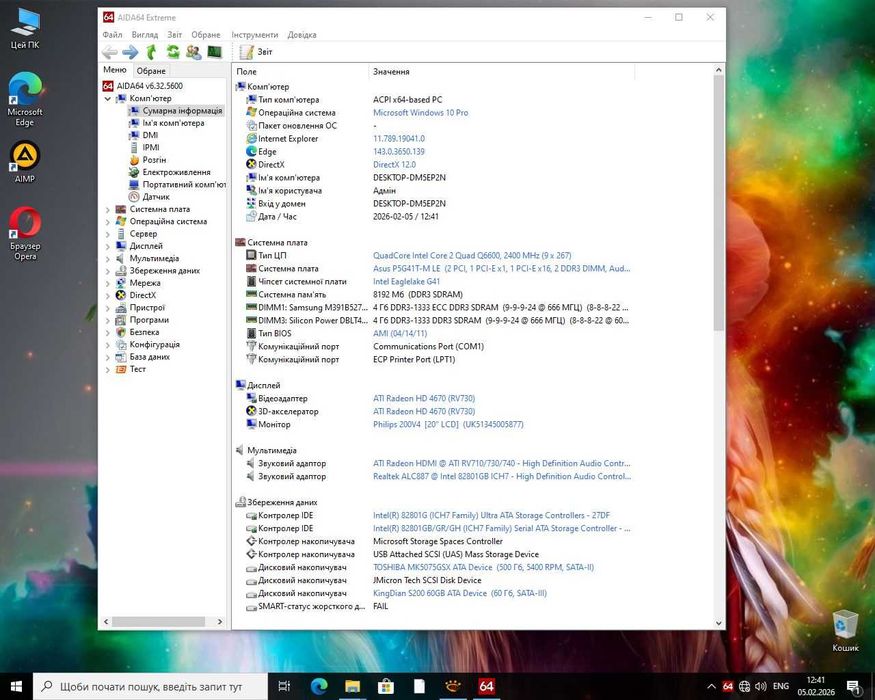Open the Інструменти menu
Screen dimensions: 875x700
254,35
